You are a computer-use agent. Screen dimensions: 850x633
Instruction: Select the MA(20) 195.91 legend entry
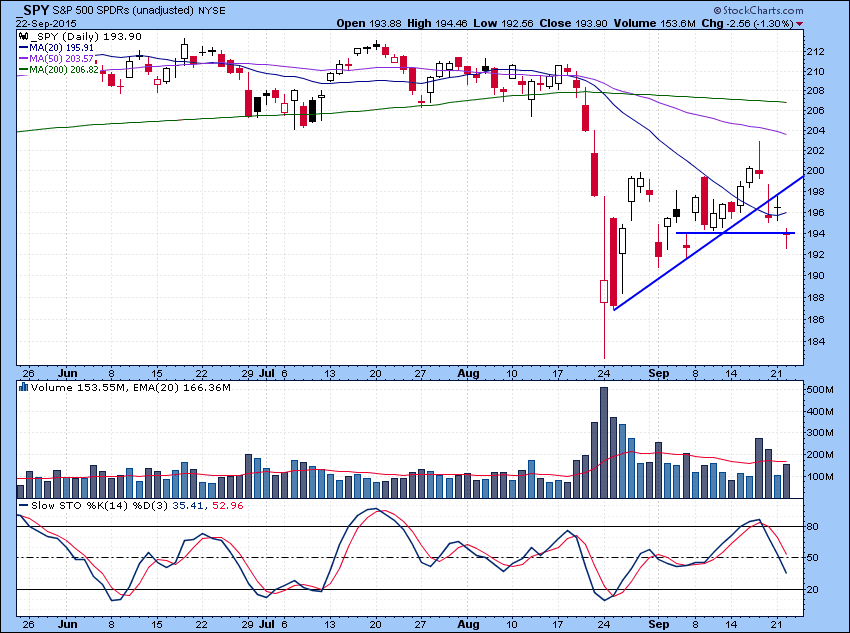tap(57, 48)
